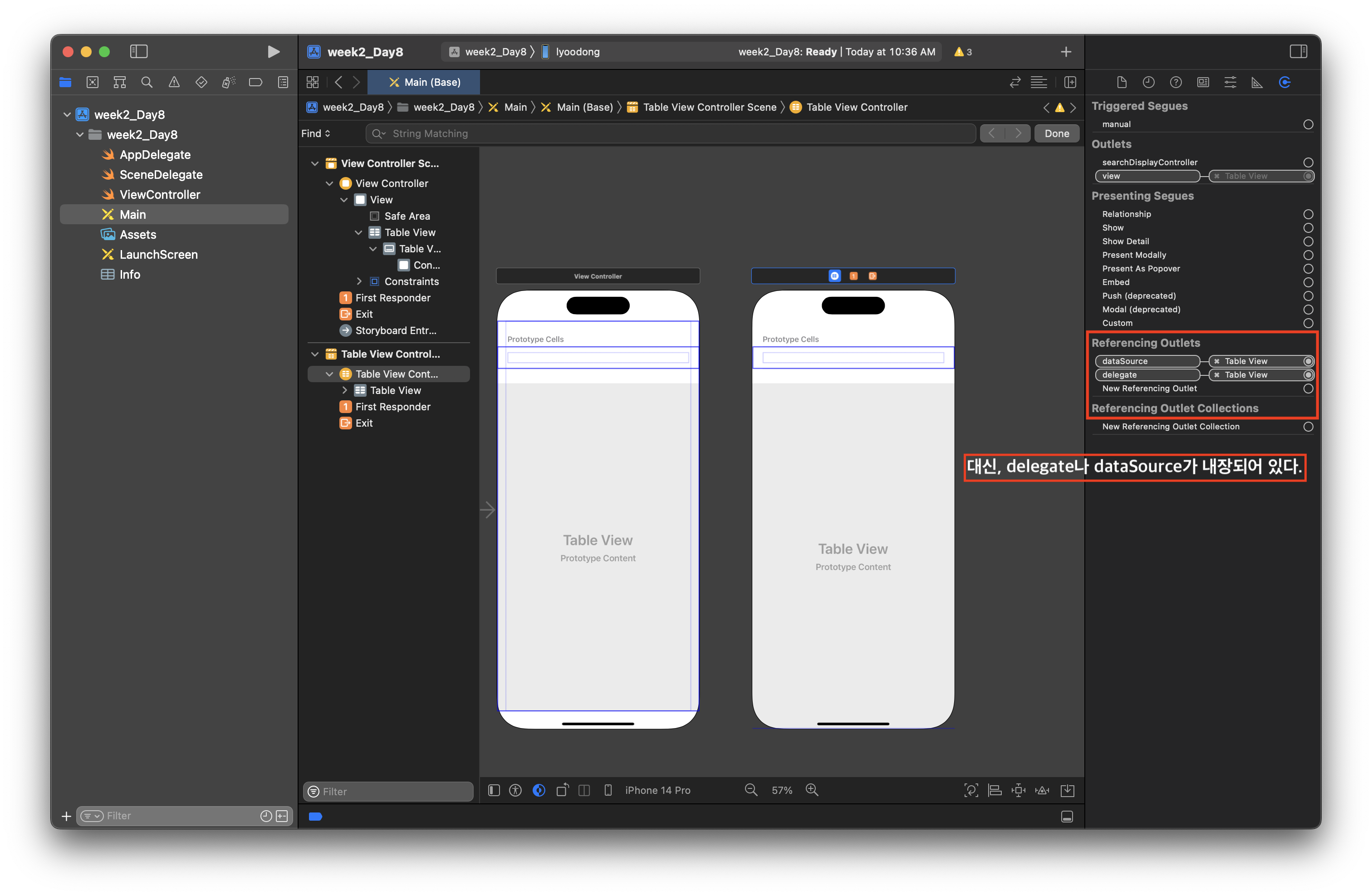Click the zoom in magnifier icon
Image resolution: width=1372 pixels, height=896 pixels.
812,790
